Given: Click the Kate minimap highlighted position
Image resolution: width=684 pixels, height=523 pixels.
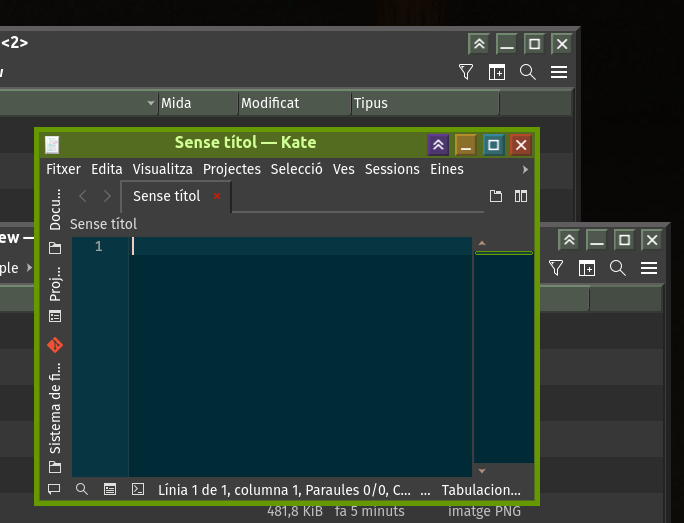Looking at the screenshot, I should click(504, 253).
